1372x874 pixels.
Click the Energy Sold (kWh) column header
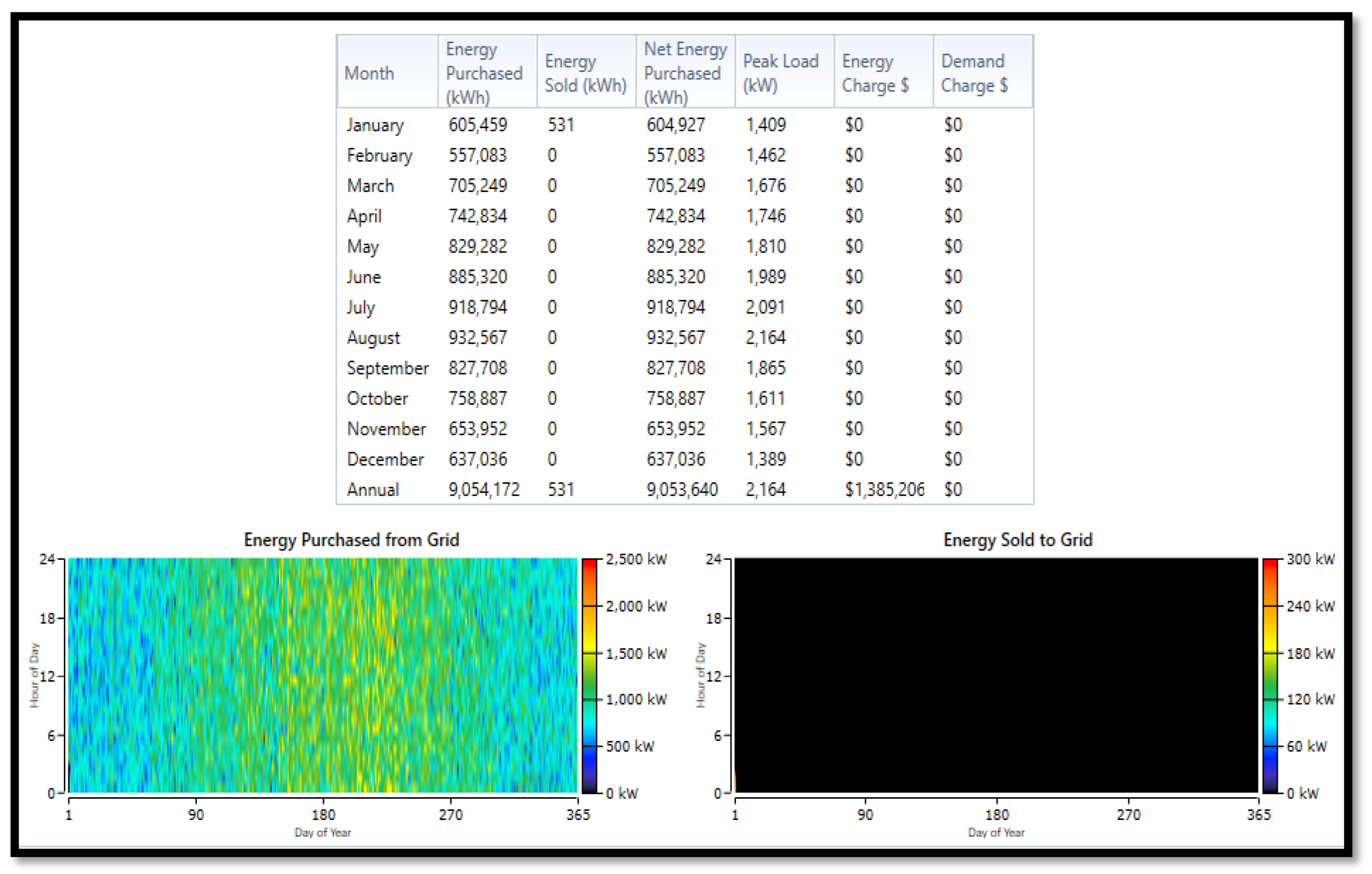(586, 72)
